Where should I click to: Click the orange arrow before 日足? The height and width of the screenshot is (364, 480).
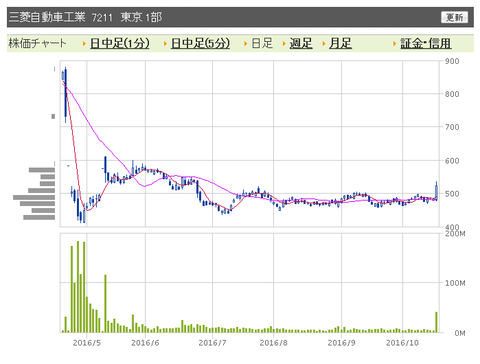tap(246, 44)
